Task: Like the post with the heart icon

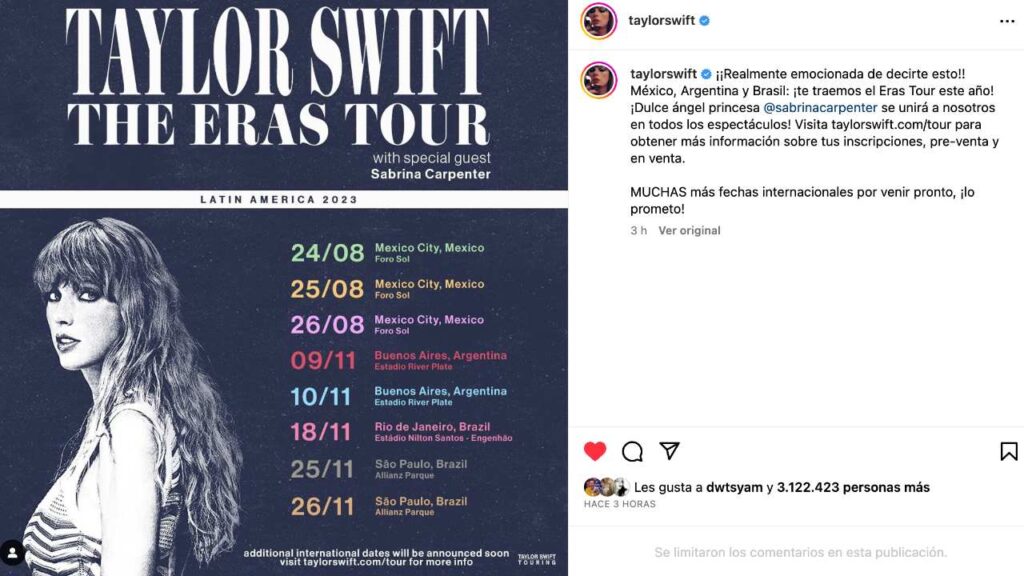Action: pos(595,451)
